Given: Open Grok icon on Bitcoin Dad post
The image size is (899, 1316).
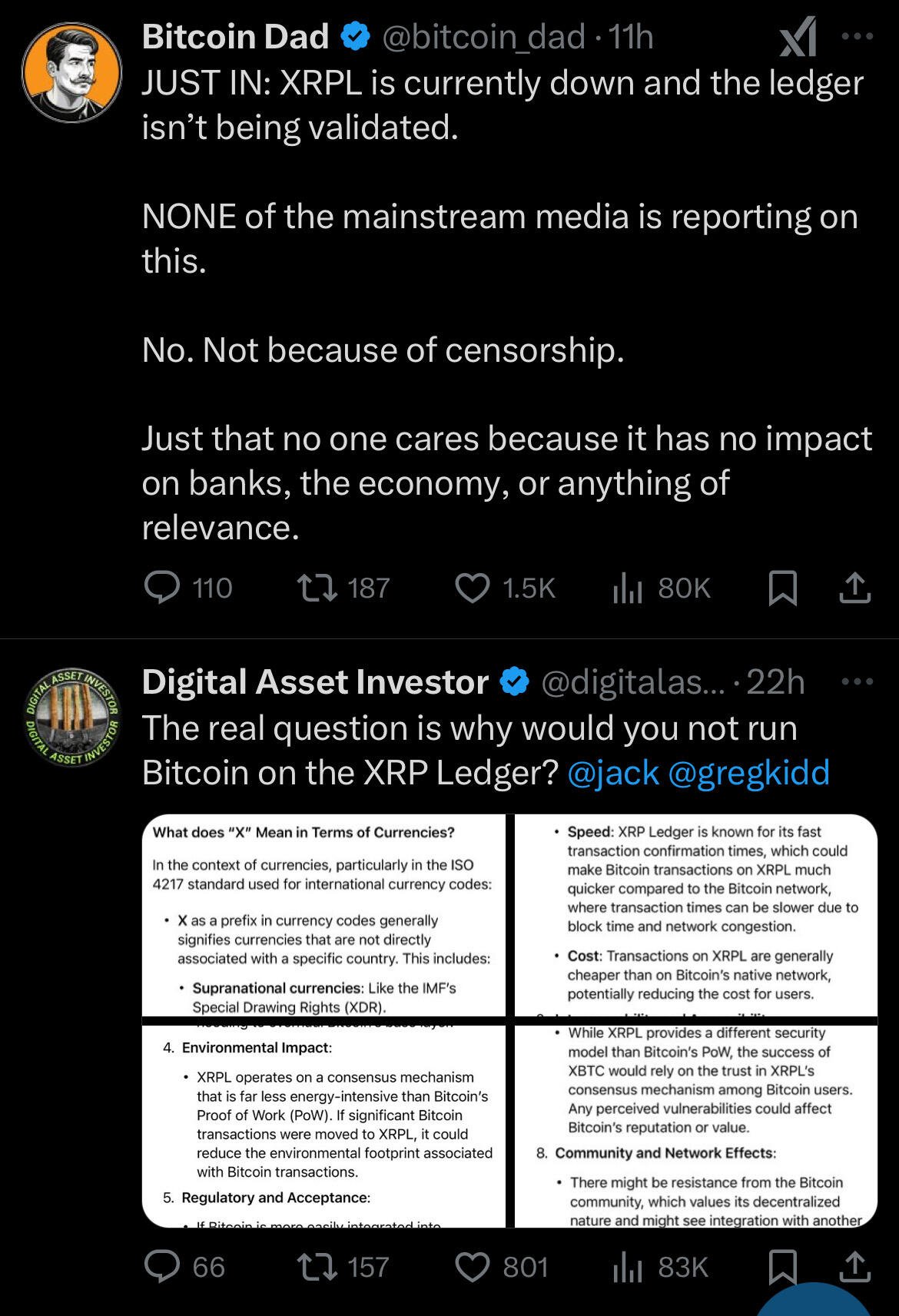Looking at the screenshot, I should tap(798, 38).
